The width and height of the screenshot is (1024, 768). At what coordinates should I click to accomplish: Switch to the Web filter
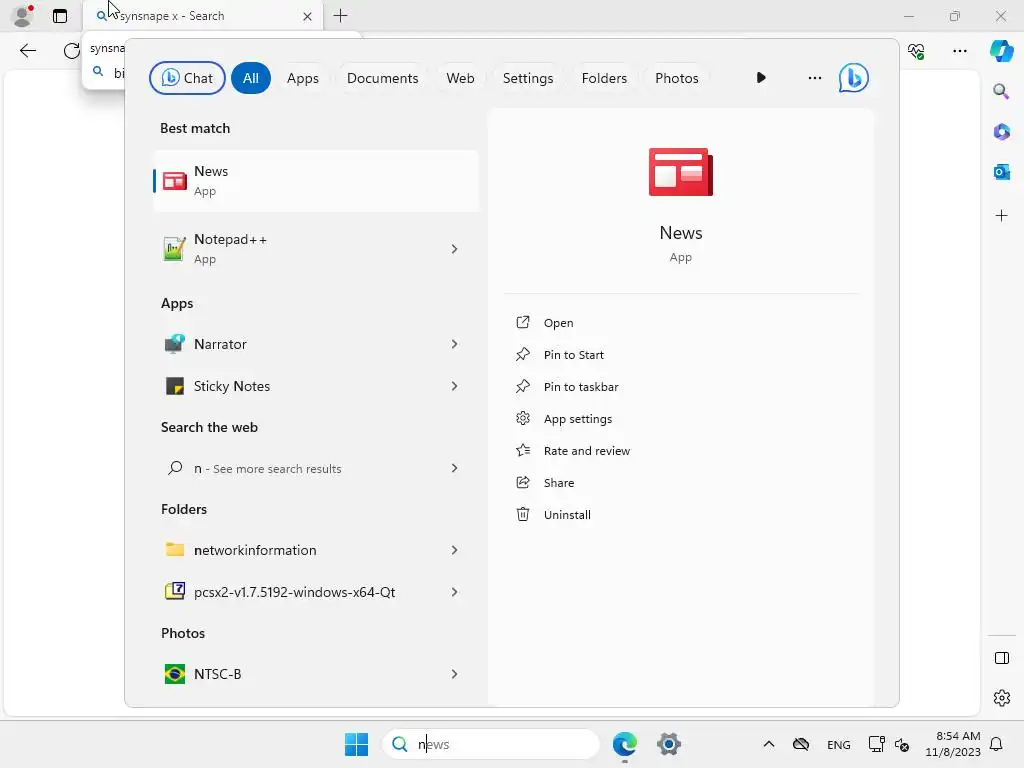[460, 78]
